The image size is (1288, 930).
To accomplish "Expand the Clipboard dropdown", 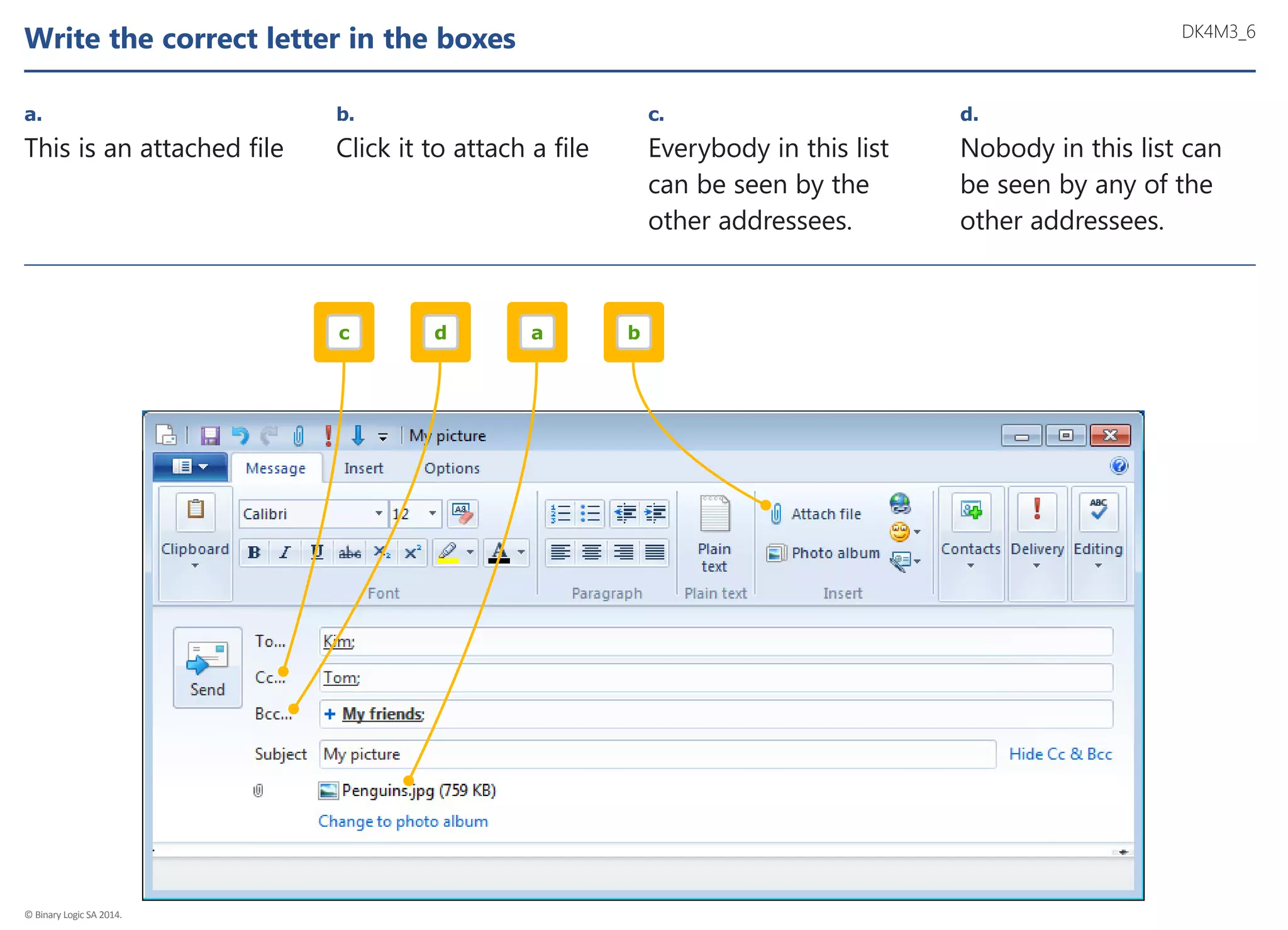I will pos(195,565).
